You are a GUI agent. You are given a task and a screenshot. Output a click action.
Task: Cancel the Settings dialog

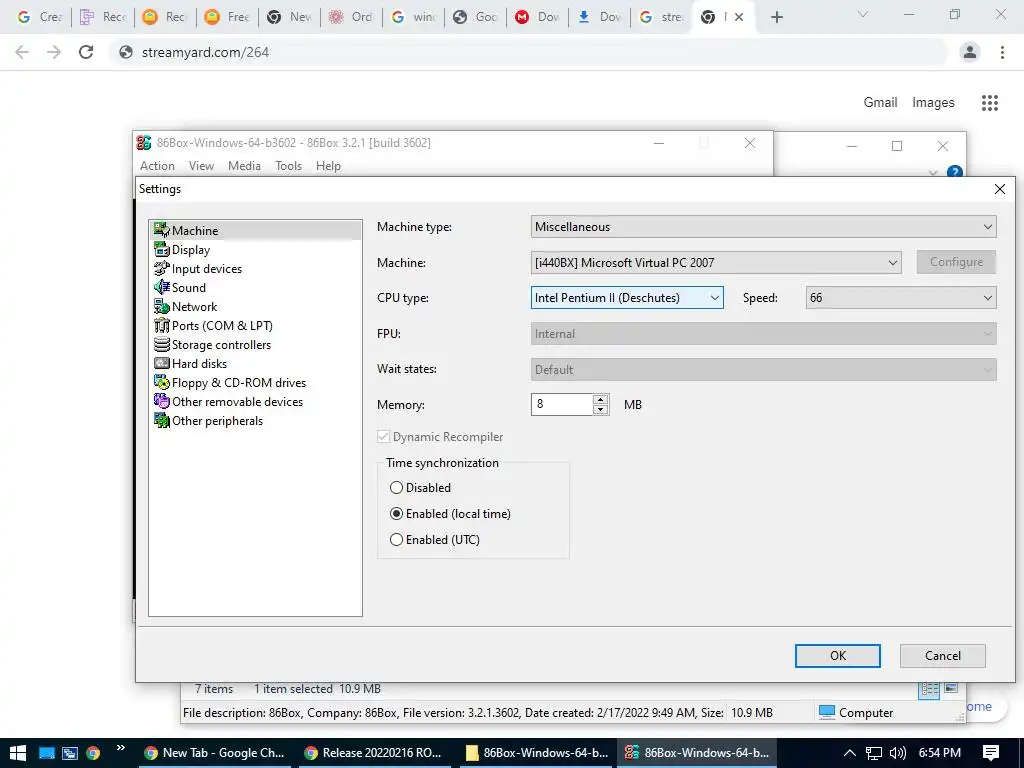pyautogui.click(x=942, y=656)
